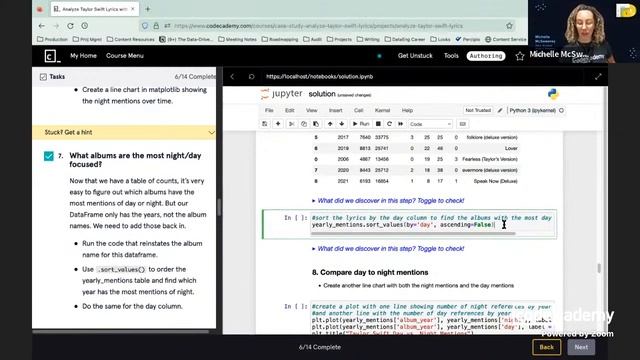Save the notebook with the save icon

click(x=264, y=124)
